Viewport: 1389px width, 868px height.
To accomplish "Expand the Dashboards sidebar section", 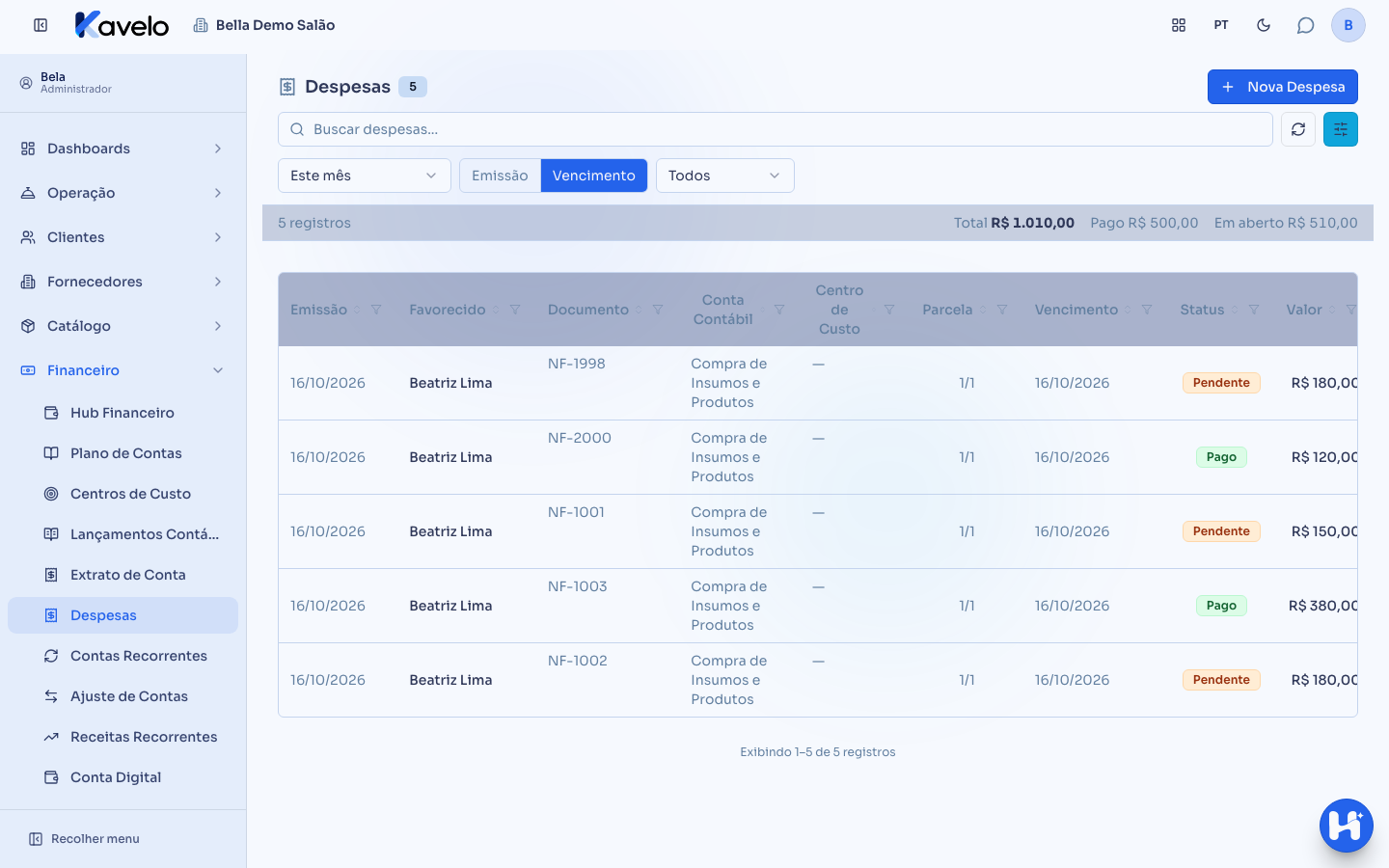I will click(123, 149).
